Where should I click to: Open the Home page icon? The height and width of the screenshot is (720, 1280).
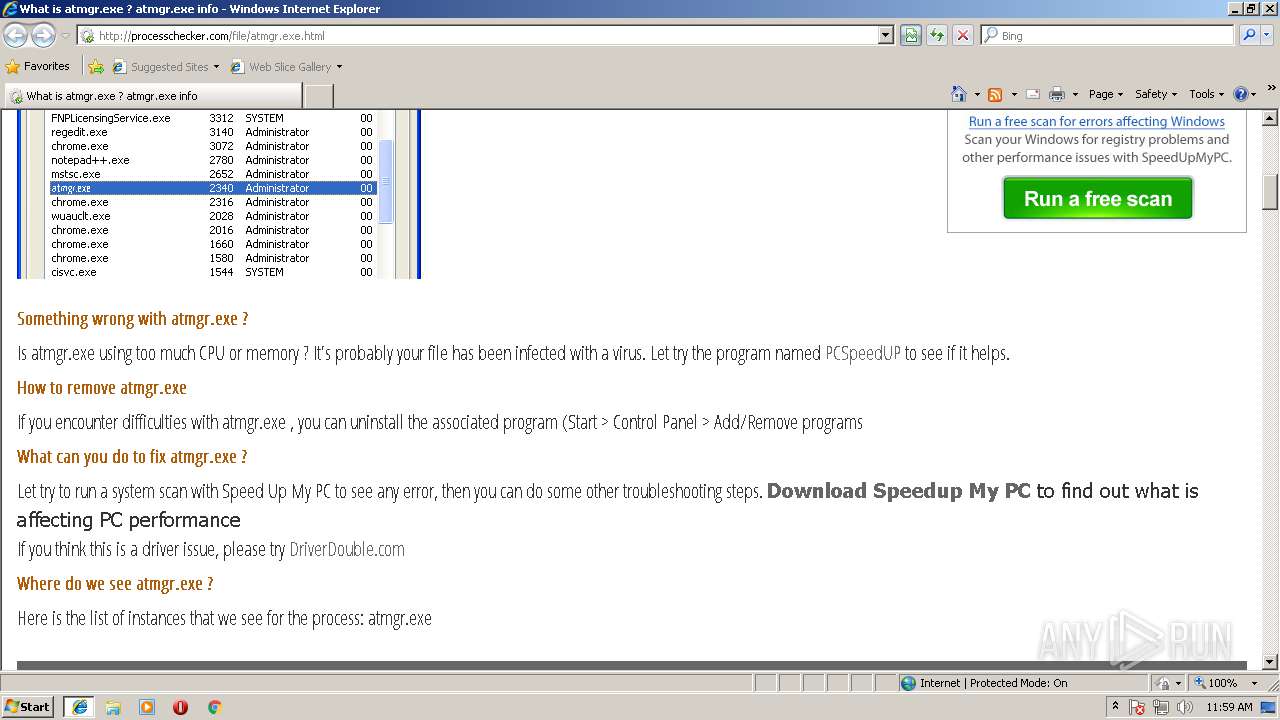pos(958,94)
